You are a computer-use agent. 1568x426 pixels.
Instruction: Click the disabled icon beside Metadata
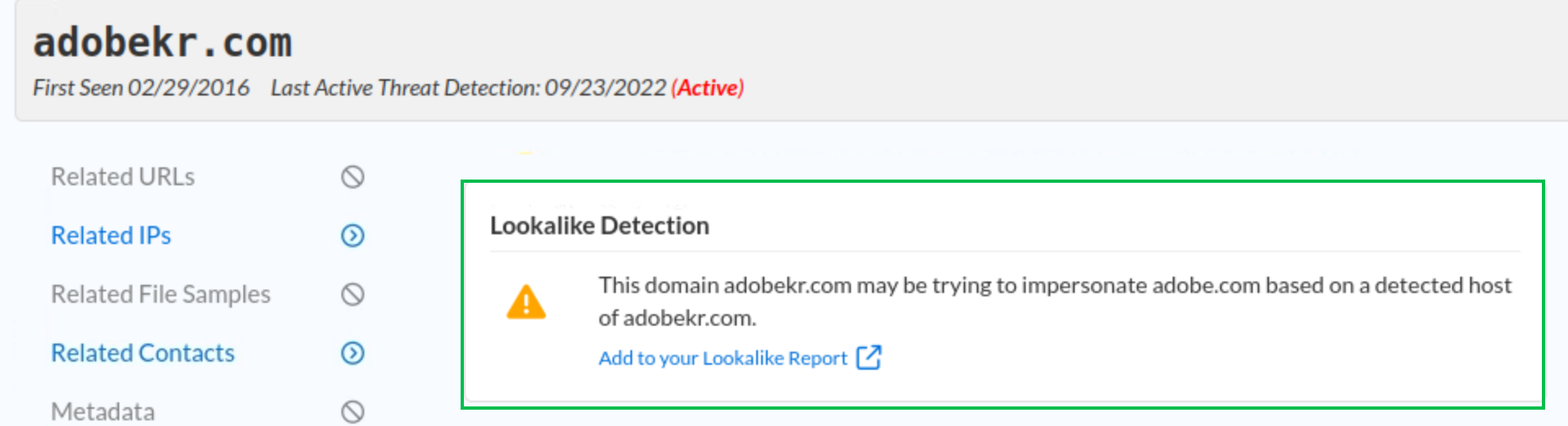(353, 412)
